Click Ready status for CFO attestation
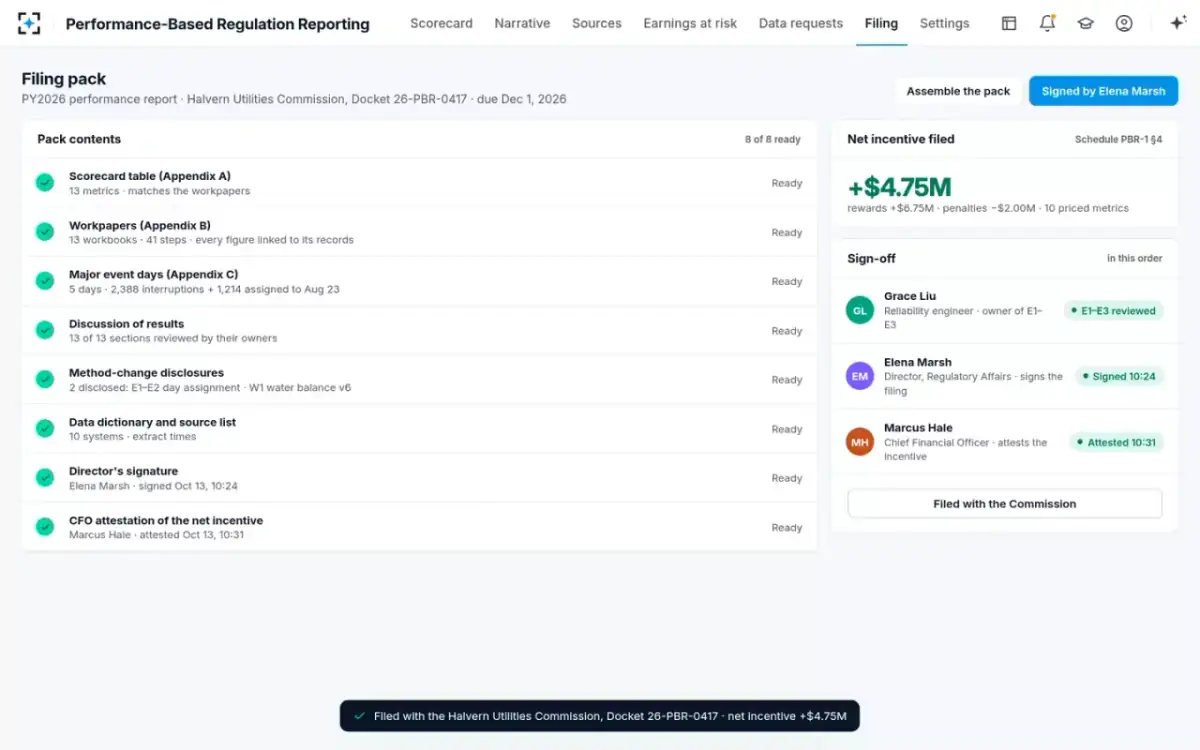This screenshot has height=750, width=1200. click(787, 527)
